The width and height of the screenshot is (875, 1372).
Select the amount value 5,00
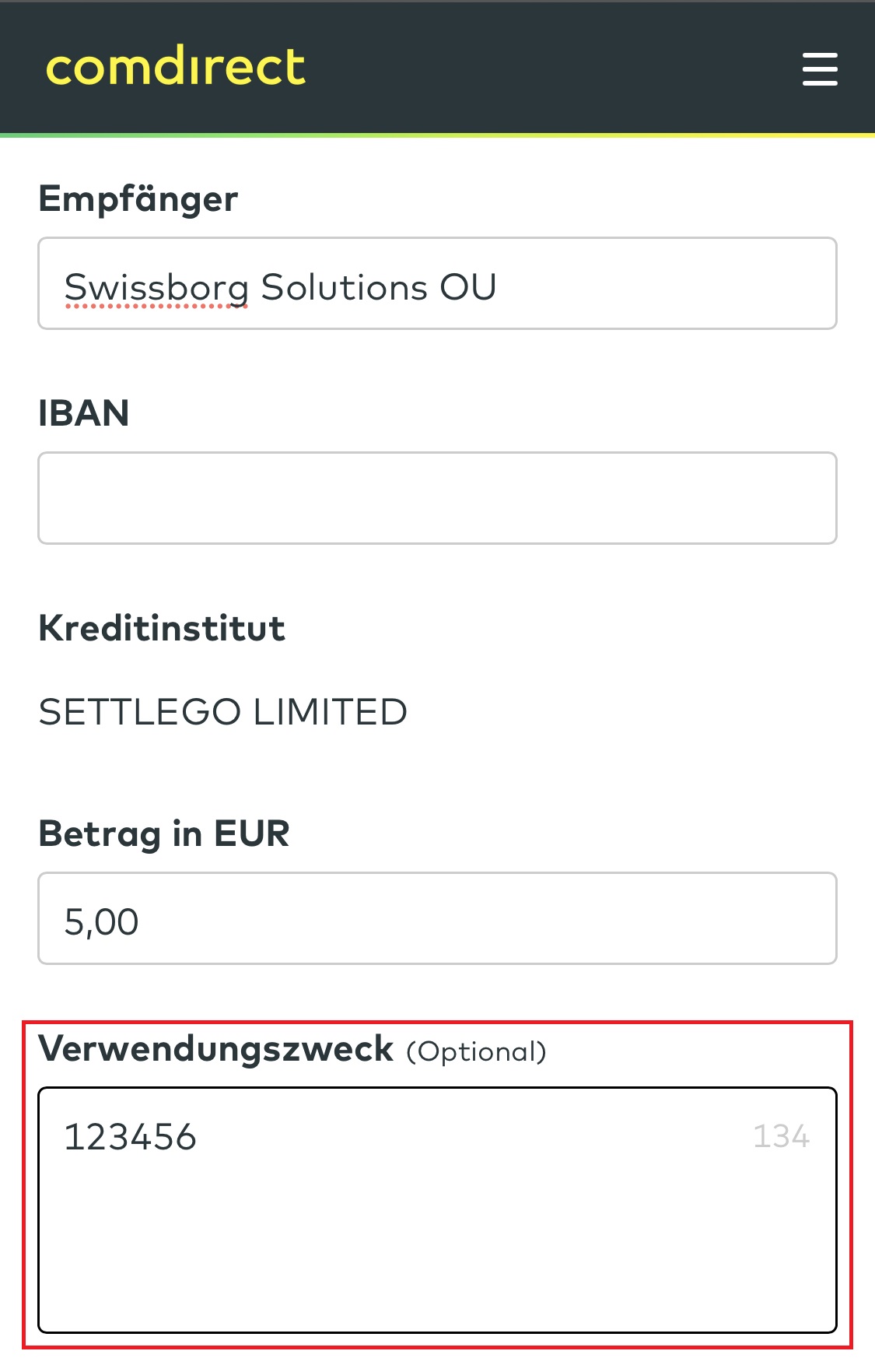coord(100,921)
